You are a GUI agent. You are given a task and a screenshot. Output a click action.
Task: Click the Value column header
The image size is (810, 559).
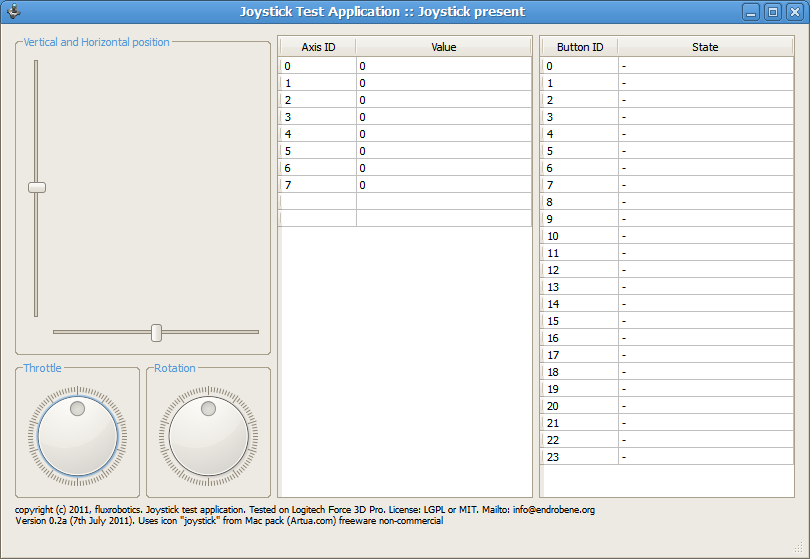(444, 47)
